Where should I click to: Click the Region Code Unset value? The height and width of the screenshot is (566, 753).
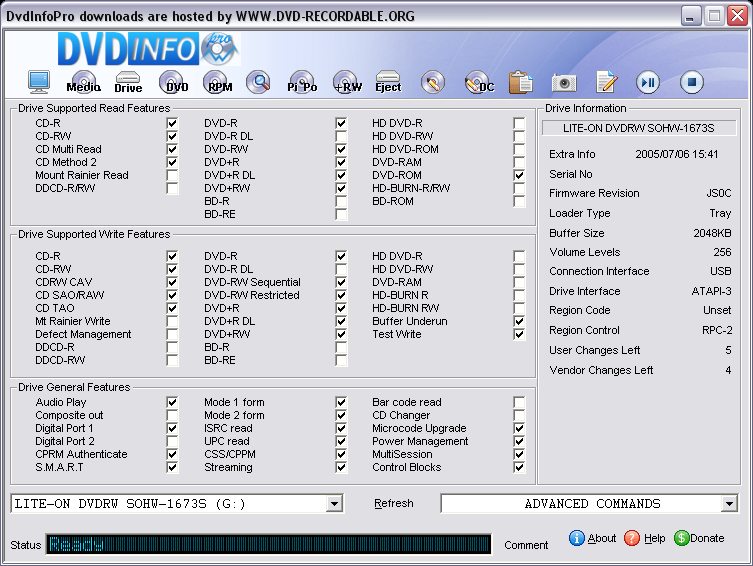717,310
